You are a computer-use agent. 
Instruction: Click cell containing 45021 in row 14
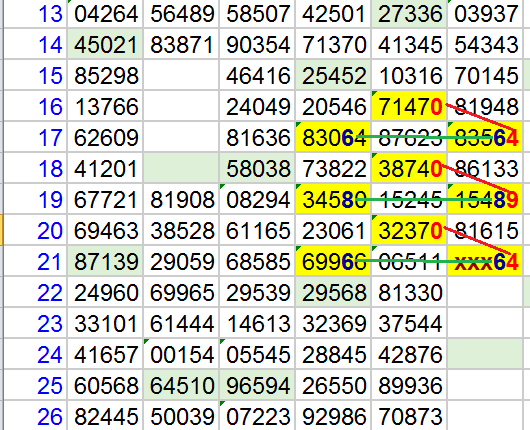point(105,44)
